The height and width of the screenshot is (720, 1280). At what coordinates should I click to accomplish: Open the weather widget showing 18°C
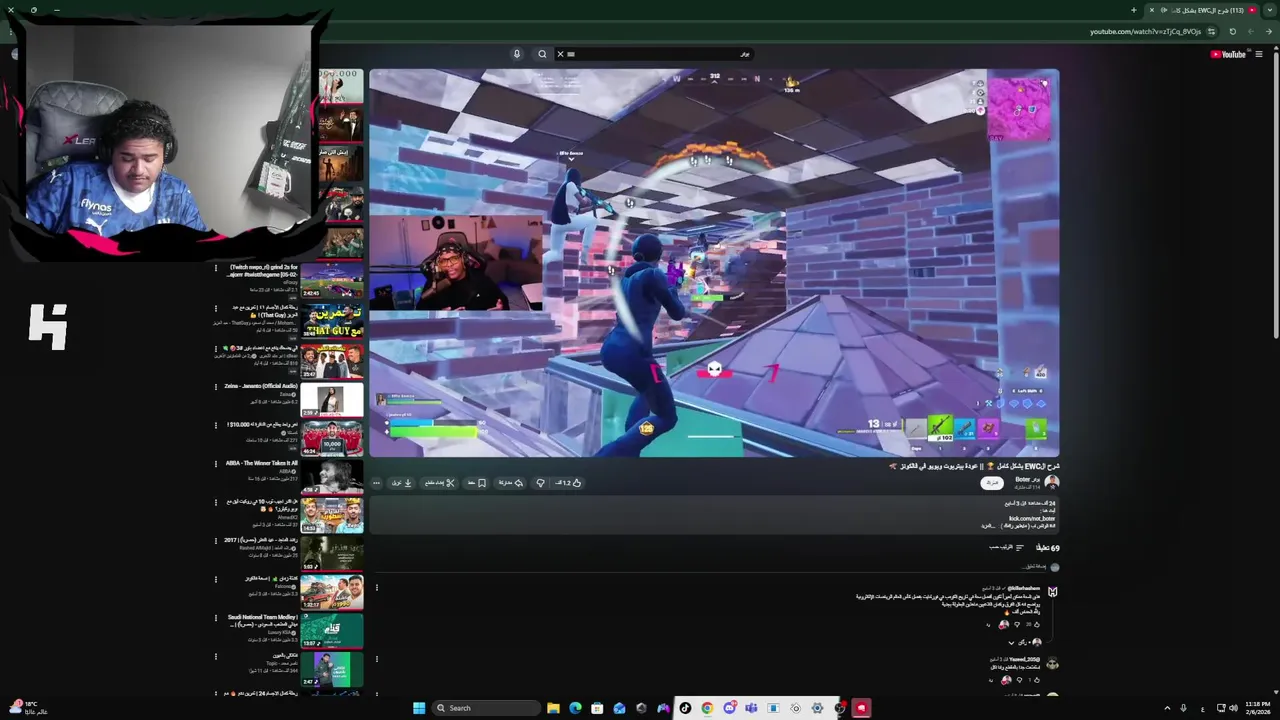click(x=28, y=708)
